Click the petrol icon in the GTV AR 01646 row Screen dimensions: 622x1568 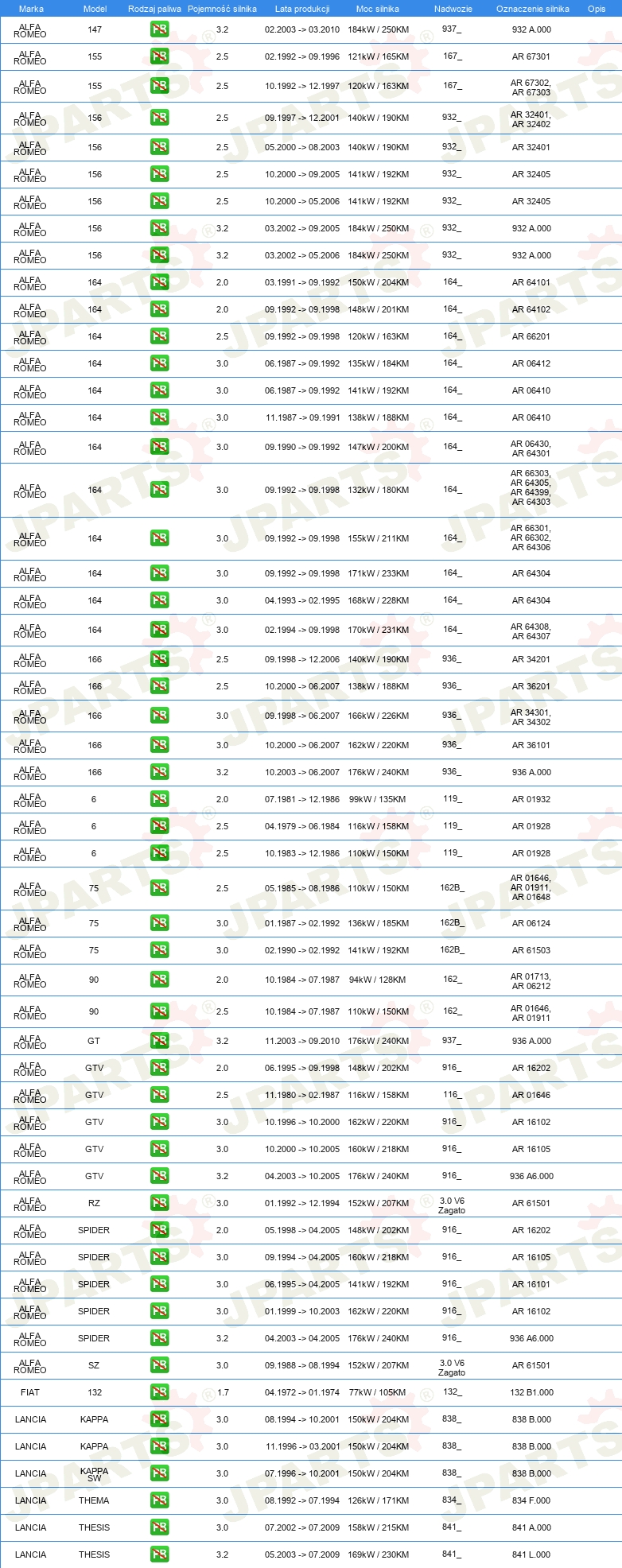click(159, 1095)
